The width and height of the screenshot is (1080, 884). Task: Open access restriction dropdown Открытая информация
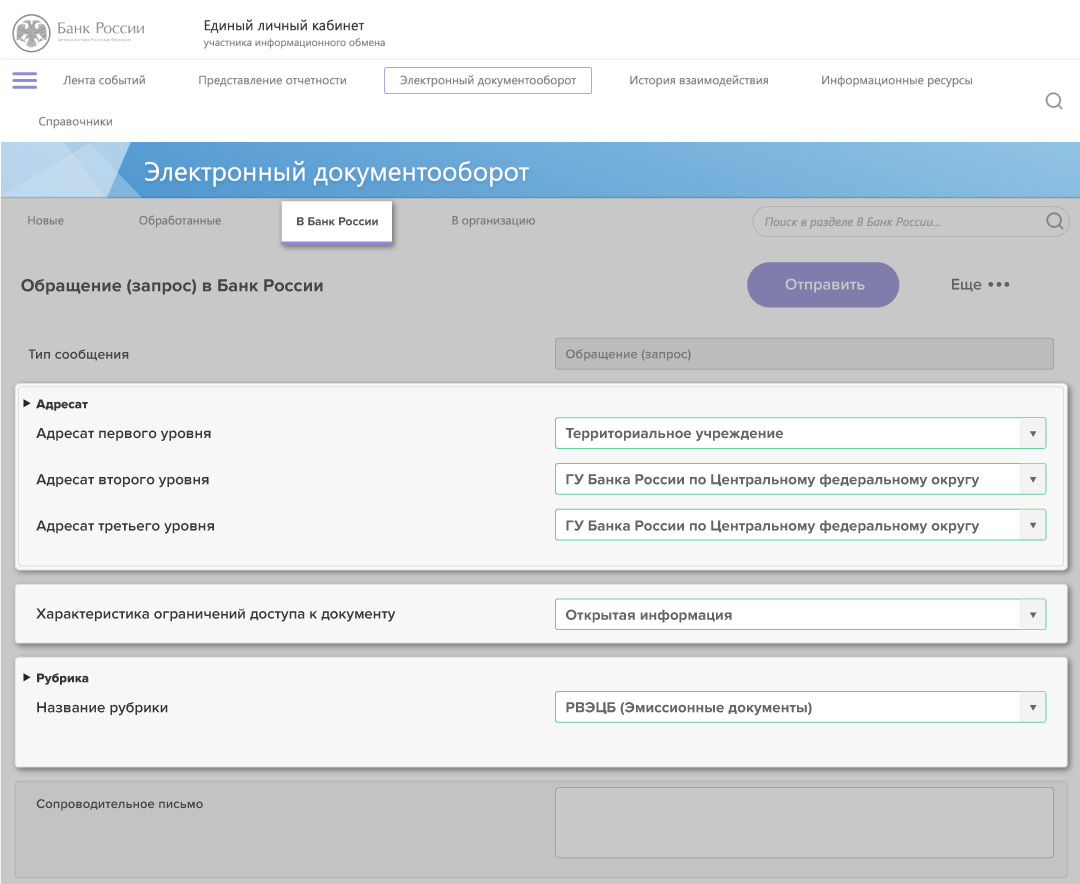pos(800,615)
